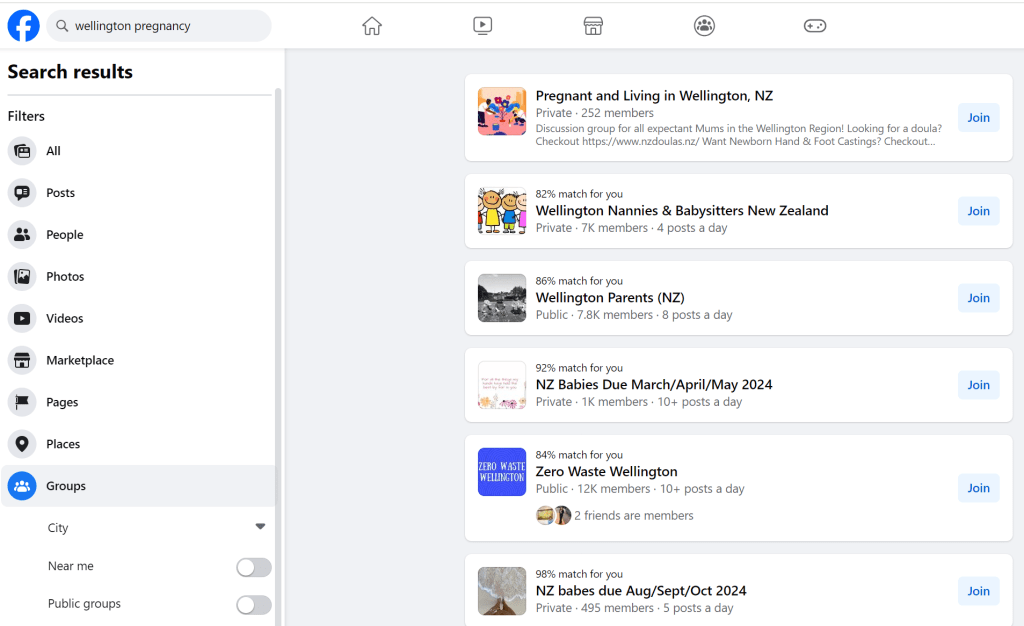The height and width of the screenshot is (626, 1024).
Task: Turn on the Public groups toggle
Action: click(x=253, y=605)
